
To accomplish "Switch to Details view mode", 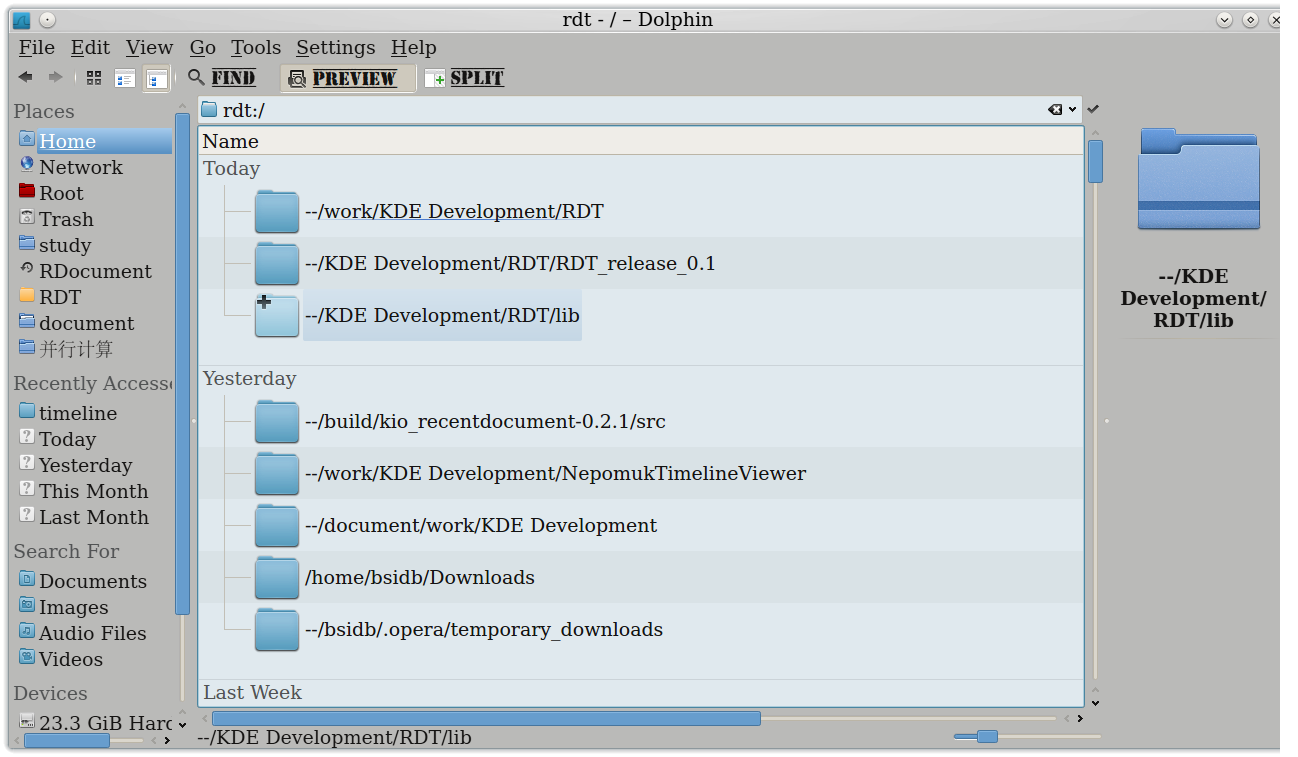I will coord(125,78).
